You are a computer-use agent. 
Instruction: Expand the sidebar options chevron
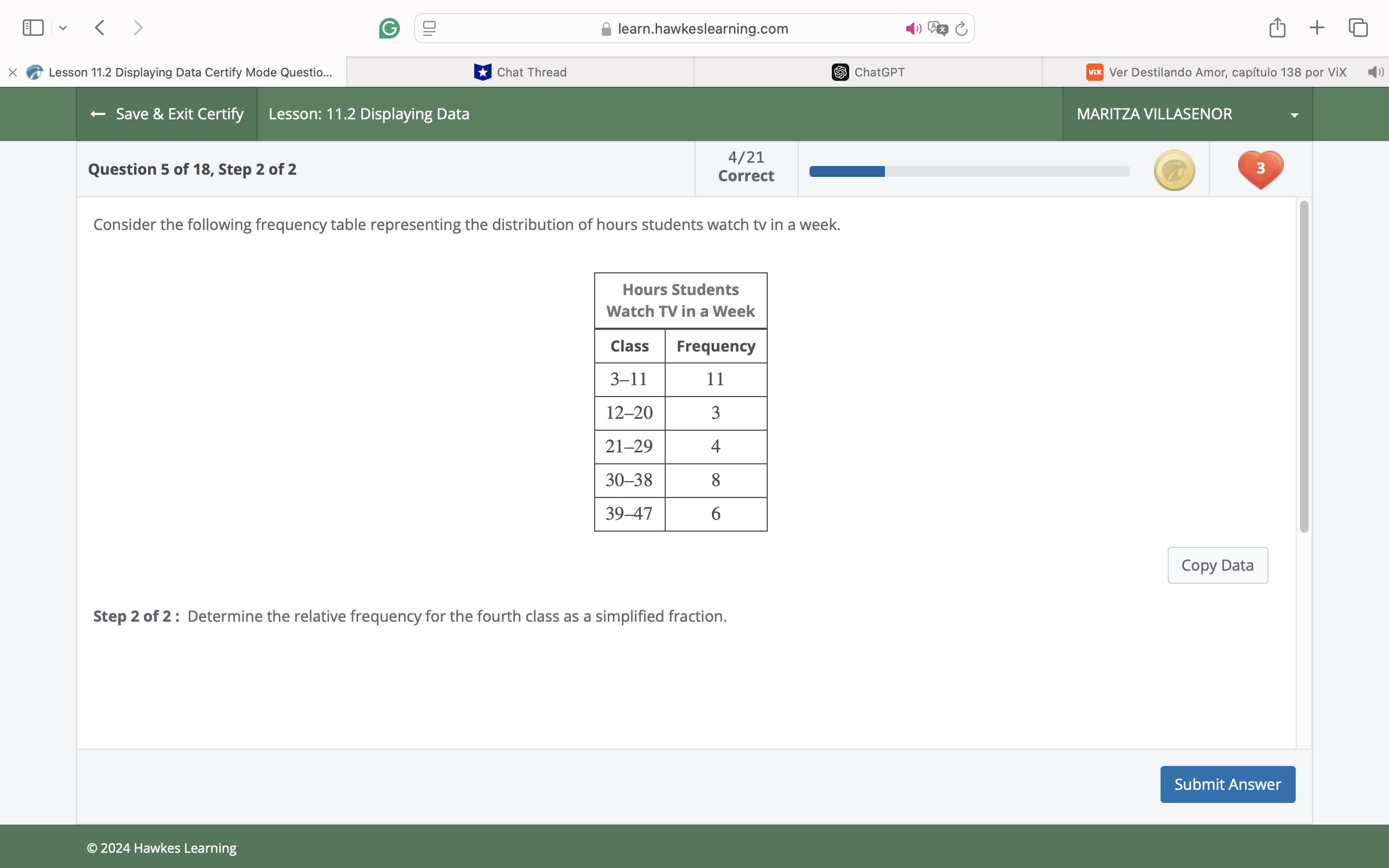[63, 28]
